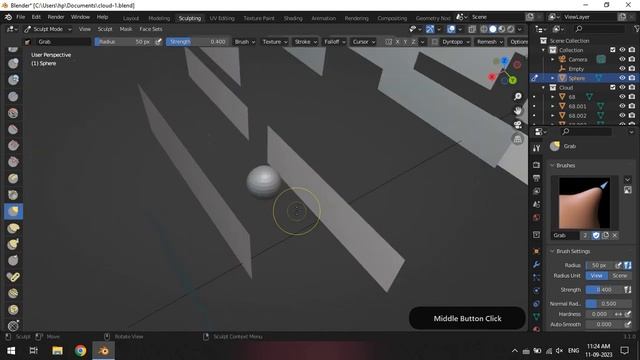
Task: Toggle the Dyntopo checkbox in header
Action: pos(435,42)
